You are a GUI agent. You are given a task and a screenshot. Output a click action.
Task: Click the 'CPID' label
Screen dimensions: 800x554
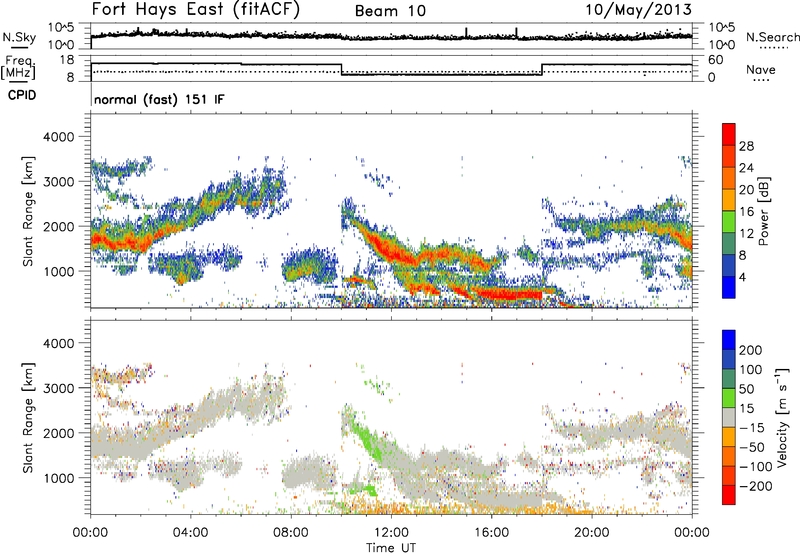[22, 95]
